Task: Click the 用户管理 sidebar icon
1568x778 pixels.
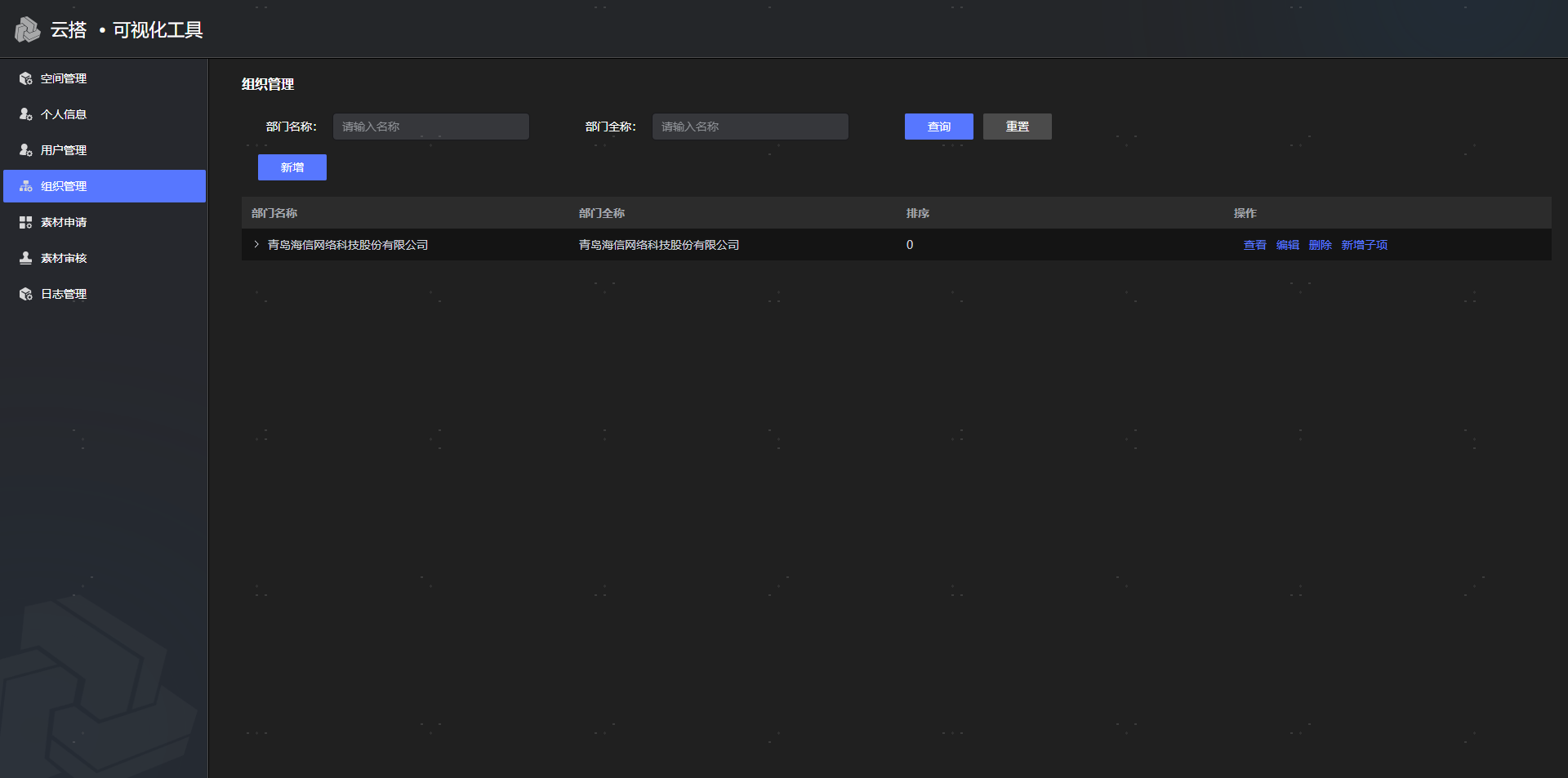Action: [26, 150]
